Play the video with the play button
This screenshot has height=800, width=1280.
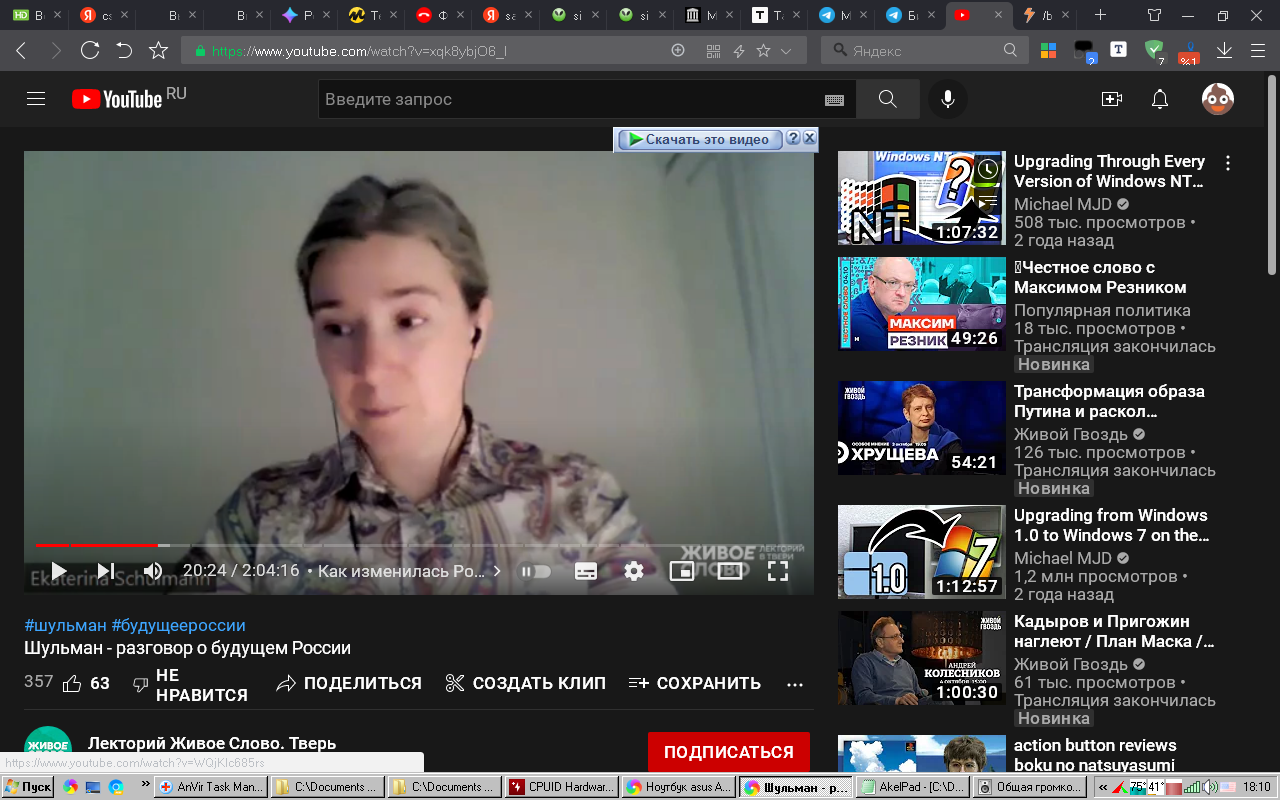coord(59,571)
